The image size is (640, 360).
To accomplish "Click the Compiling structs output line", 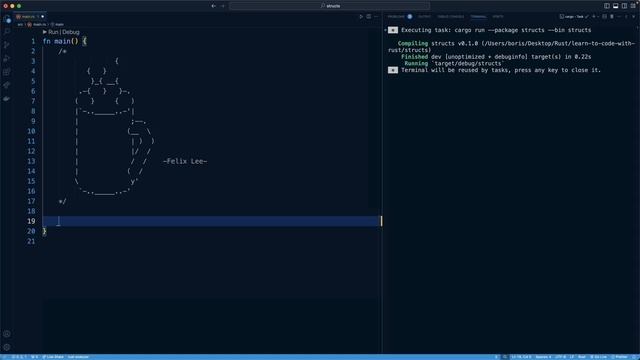I will click(512, 47).
